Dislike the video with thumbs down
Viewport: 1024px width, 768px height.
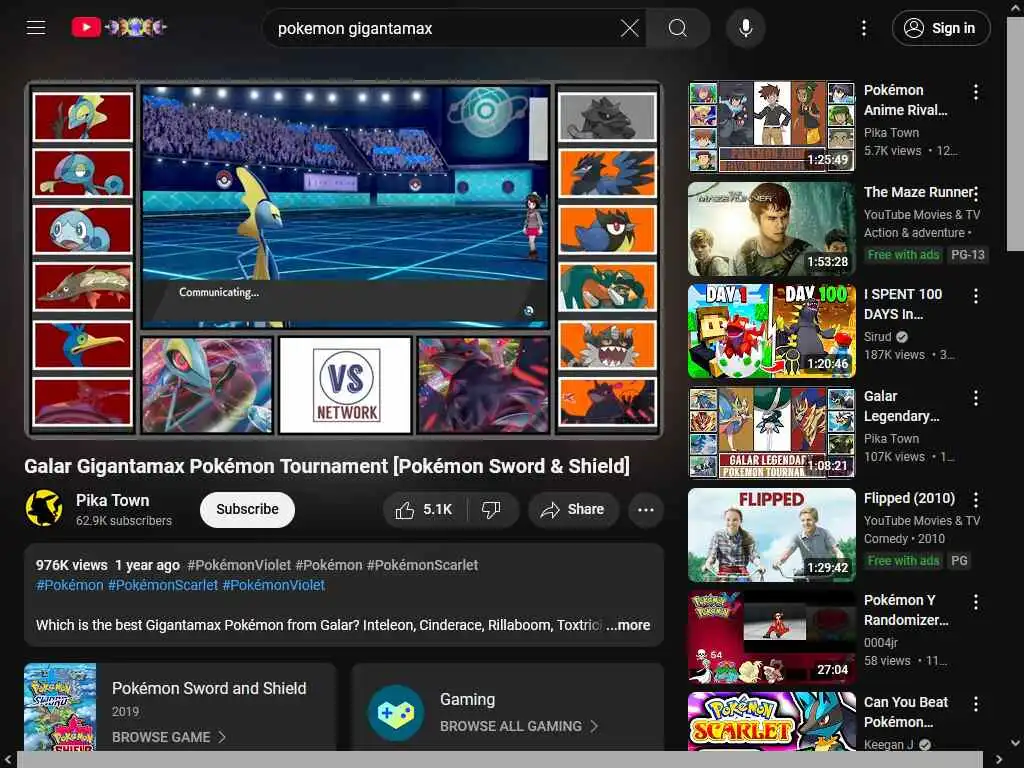coord(491,509)
